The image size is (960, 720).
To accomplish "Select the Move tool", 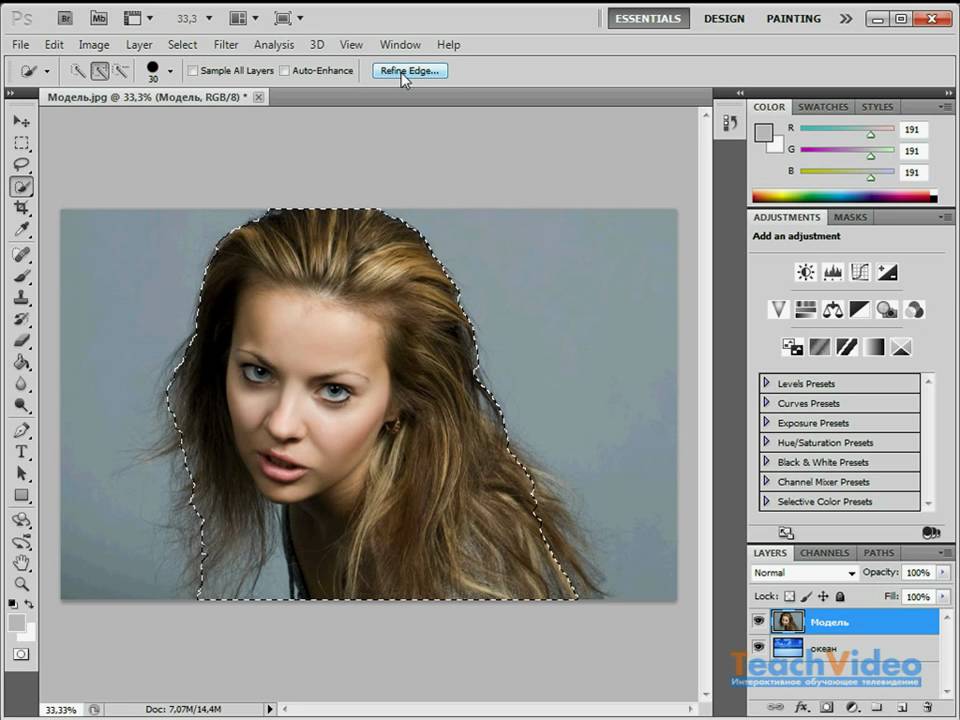I will tap(21, 121).
